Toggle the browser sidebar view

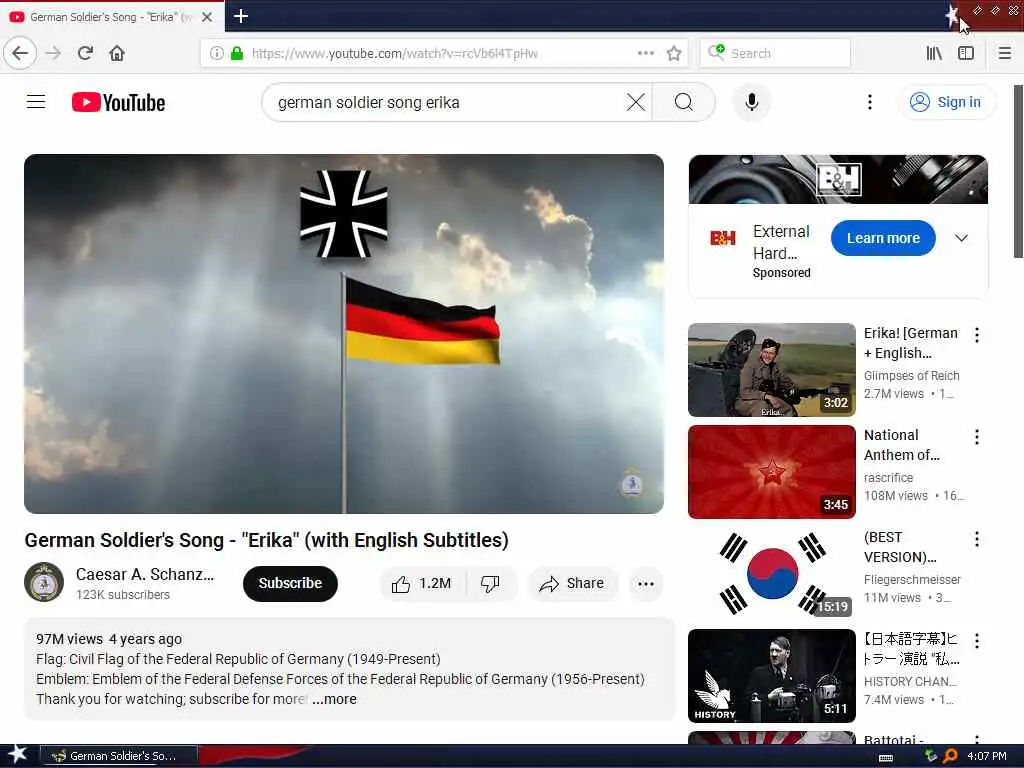tap(966, 53)
